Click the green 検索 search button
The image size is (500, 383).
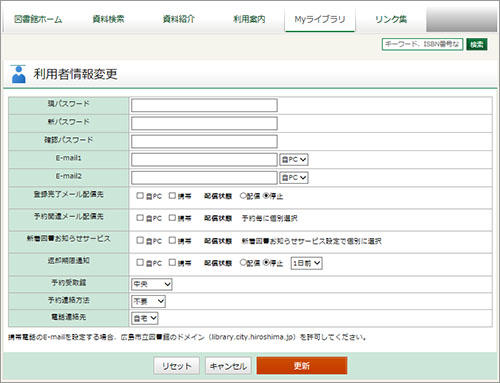[477, 44]
